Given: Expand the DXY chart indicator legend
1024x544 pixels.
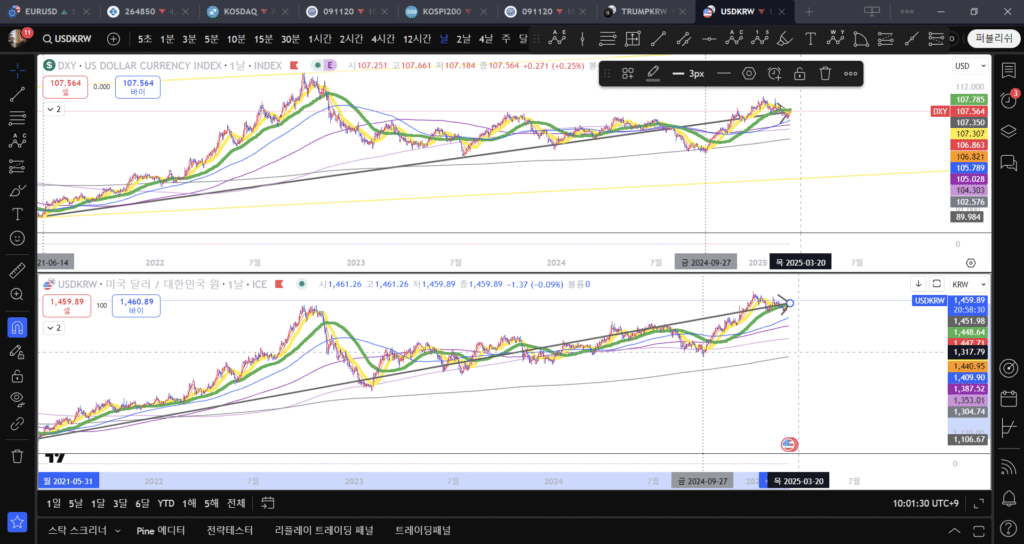Looking at the screenshot, I should click(x=54, y=109).
